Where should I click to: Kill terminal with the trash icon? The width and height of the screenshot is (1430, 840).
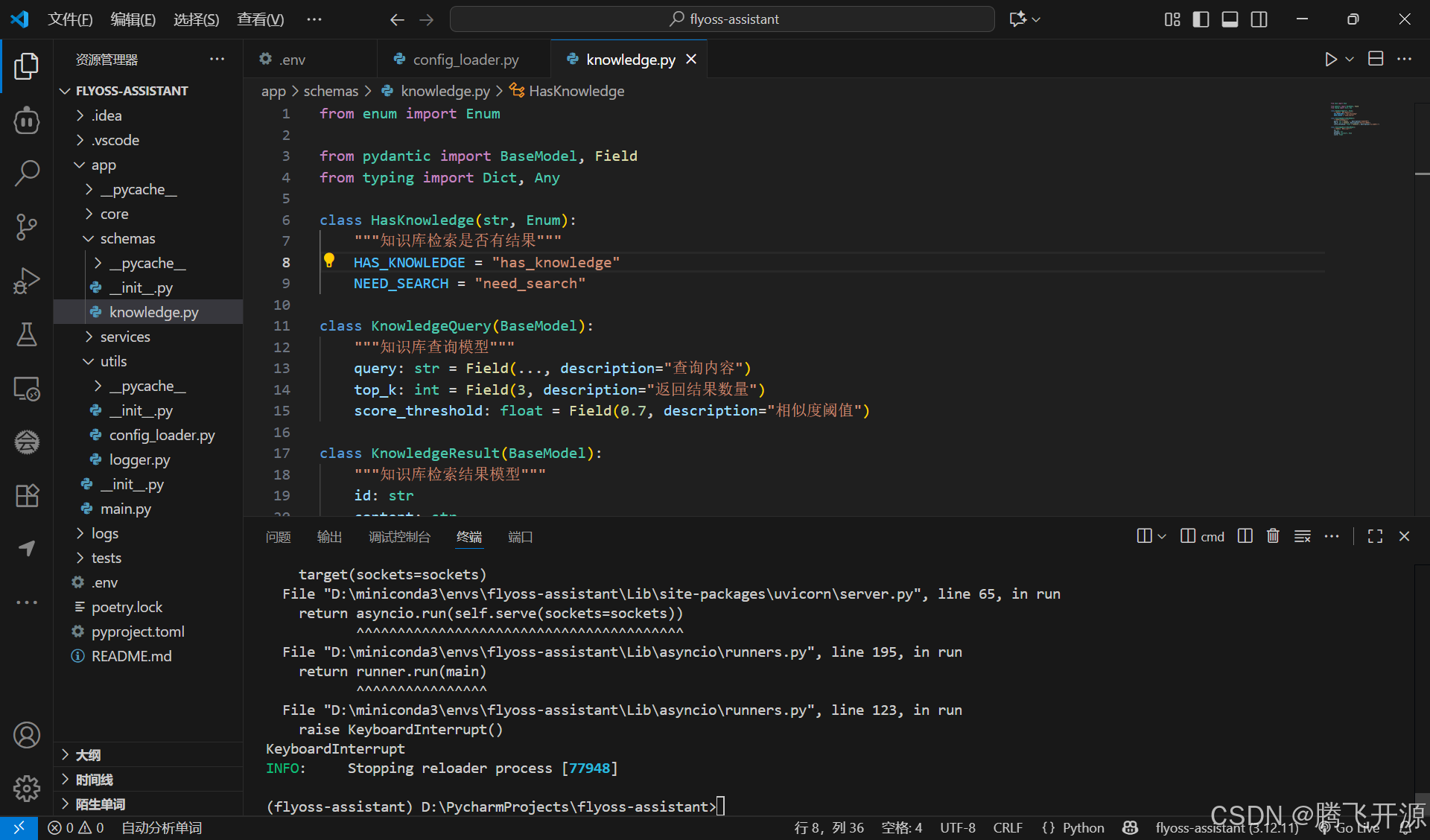coord(1273,536)
